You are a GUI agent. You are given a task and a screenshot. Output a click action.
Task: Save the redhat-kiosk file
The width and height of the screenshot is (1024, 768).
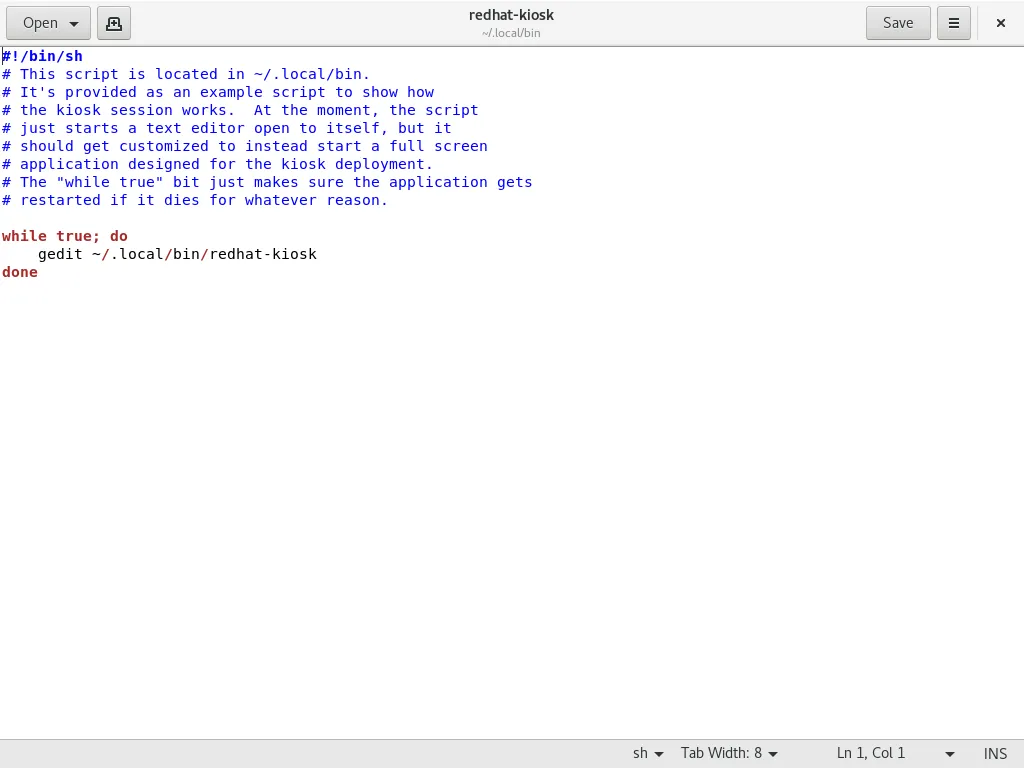pyautogui.click(x=897, y=23)
